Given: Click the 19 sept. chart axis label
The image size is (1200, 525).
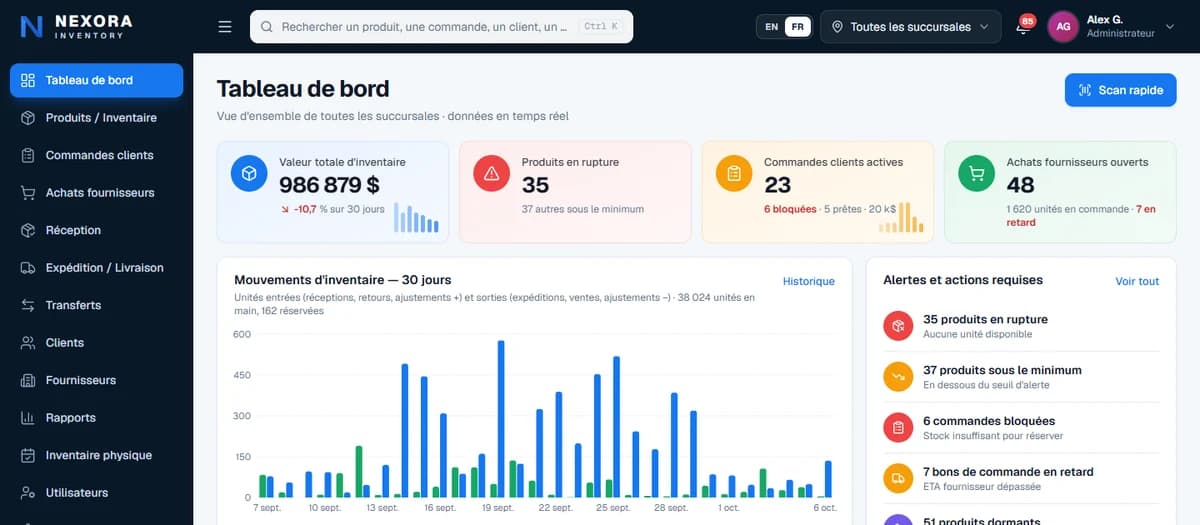Looking at the screenshot, I should coord(497,508).
